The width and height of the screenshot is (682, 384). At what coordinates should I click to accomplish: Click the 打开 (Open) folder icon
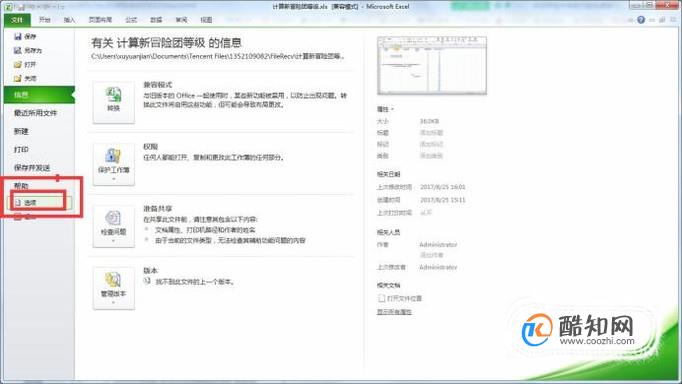(x=17, y=64)
